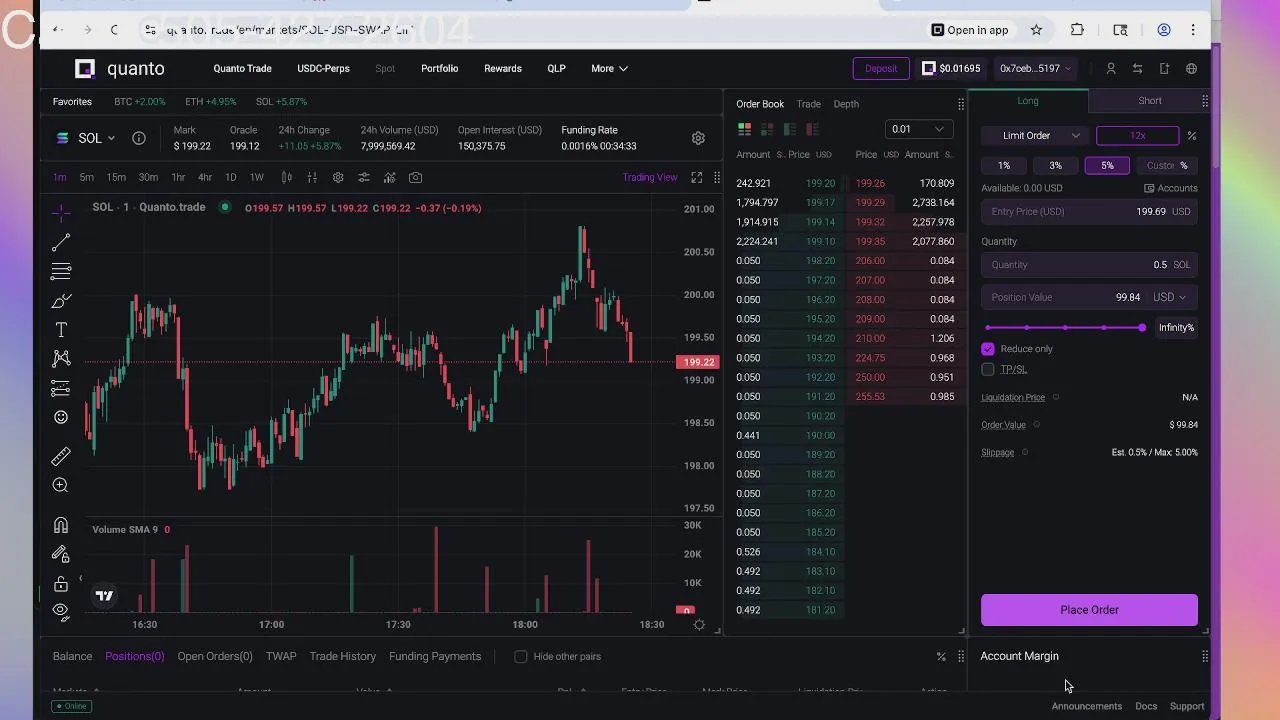The image size is (1280, 720).
Task: Open the Trade History tab
Action: point(343,657)
